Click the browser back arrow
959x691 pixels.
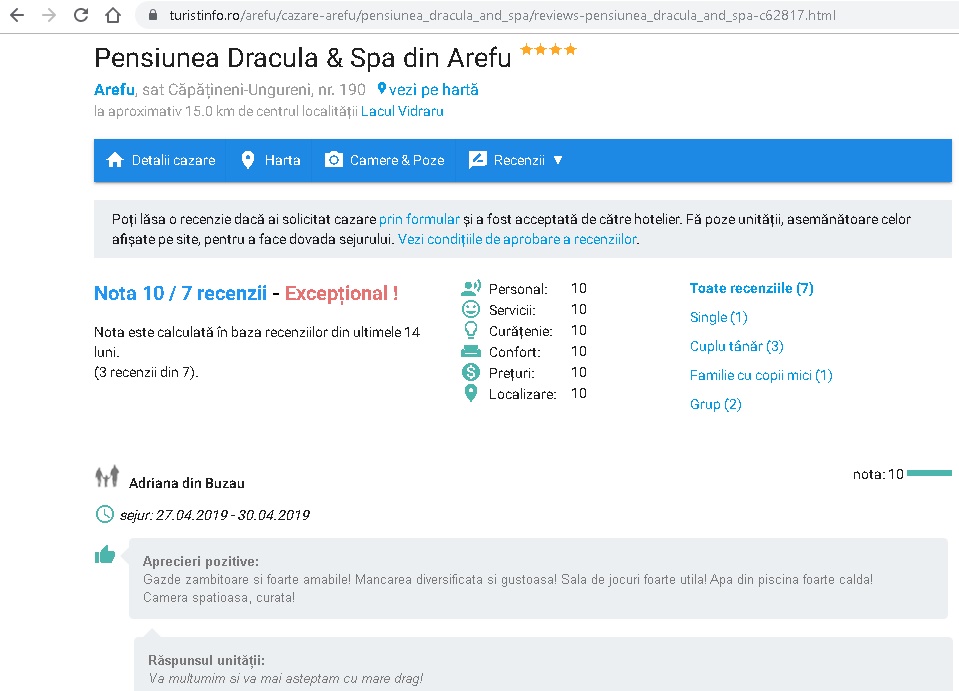coord(17,16)
